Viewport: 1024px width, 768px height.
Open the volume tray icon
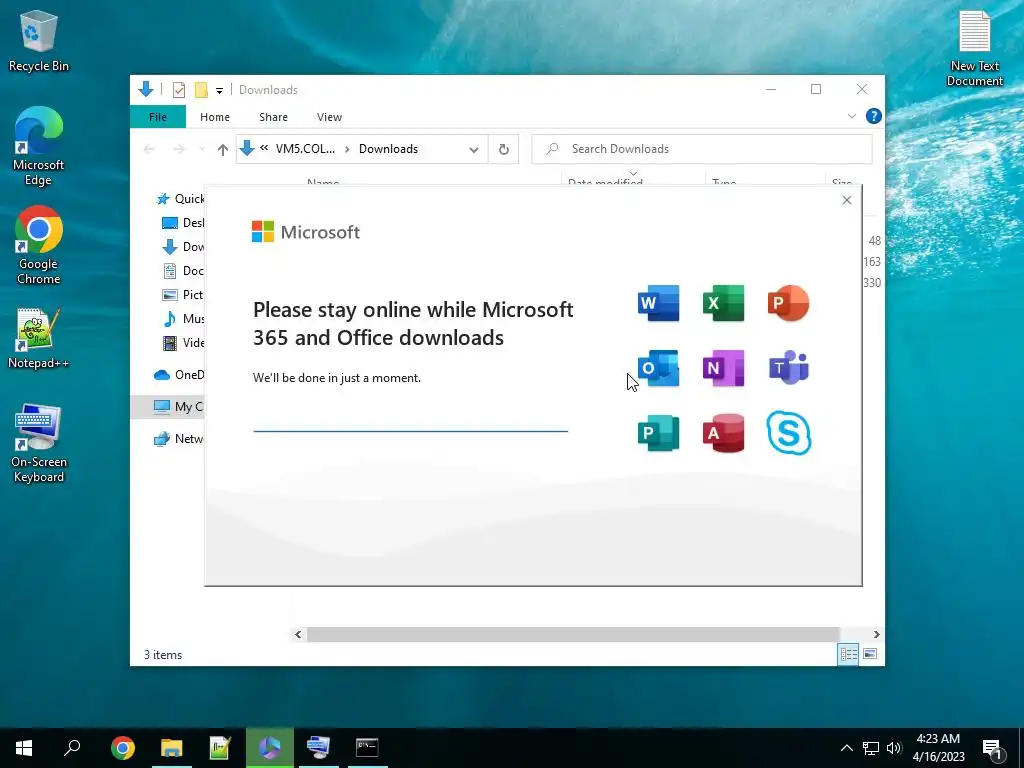(x=894, y=748)
